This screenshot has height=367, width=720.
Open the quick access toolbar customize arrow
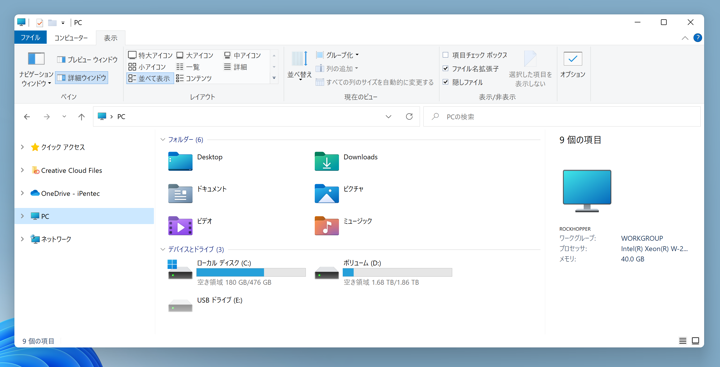(63, 23)
